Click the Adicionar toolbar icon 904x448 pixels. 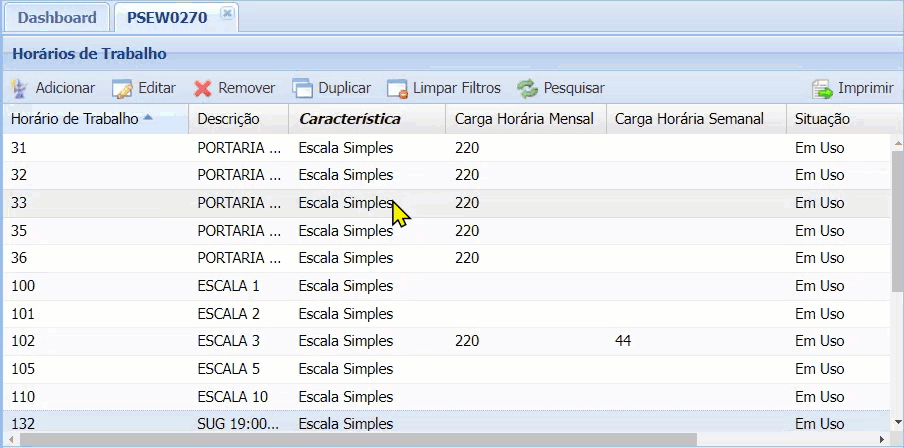tap(20, 88)
